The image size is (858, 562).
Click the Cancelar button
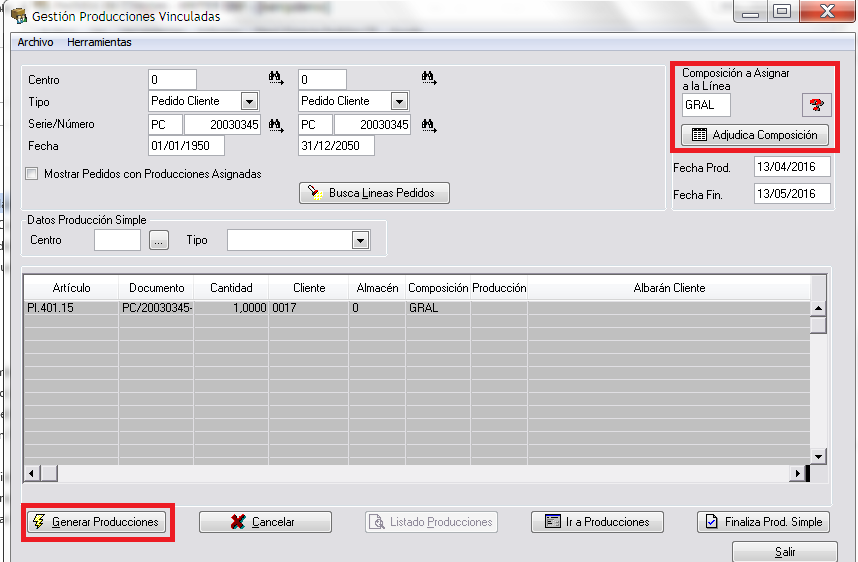coord(265,522)
